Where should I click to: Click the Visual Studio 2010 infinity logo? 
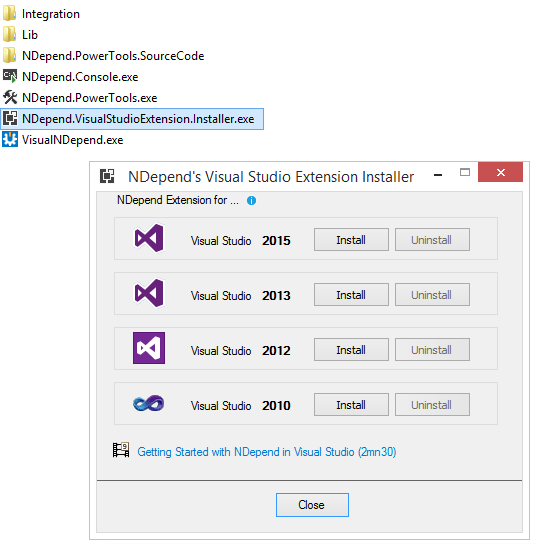149,403
